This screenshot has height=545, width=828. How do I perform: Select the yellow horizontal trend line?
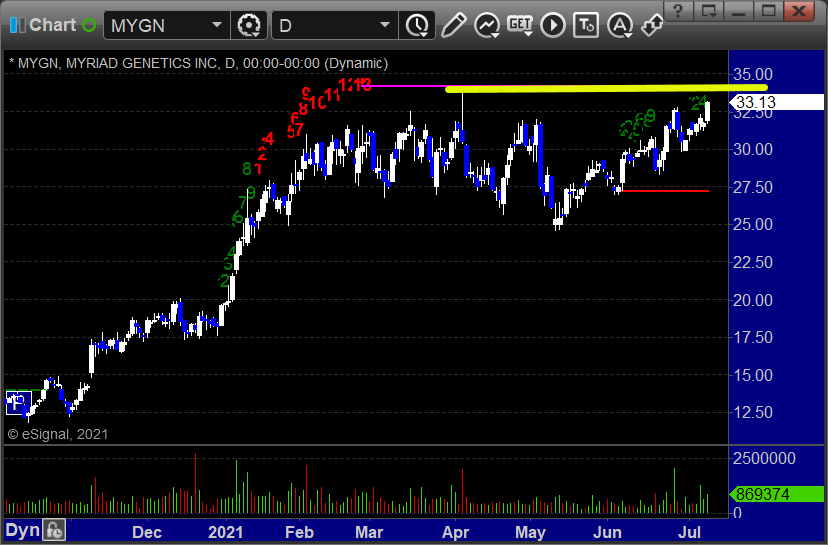click(606, 88)
